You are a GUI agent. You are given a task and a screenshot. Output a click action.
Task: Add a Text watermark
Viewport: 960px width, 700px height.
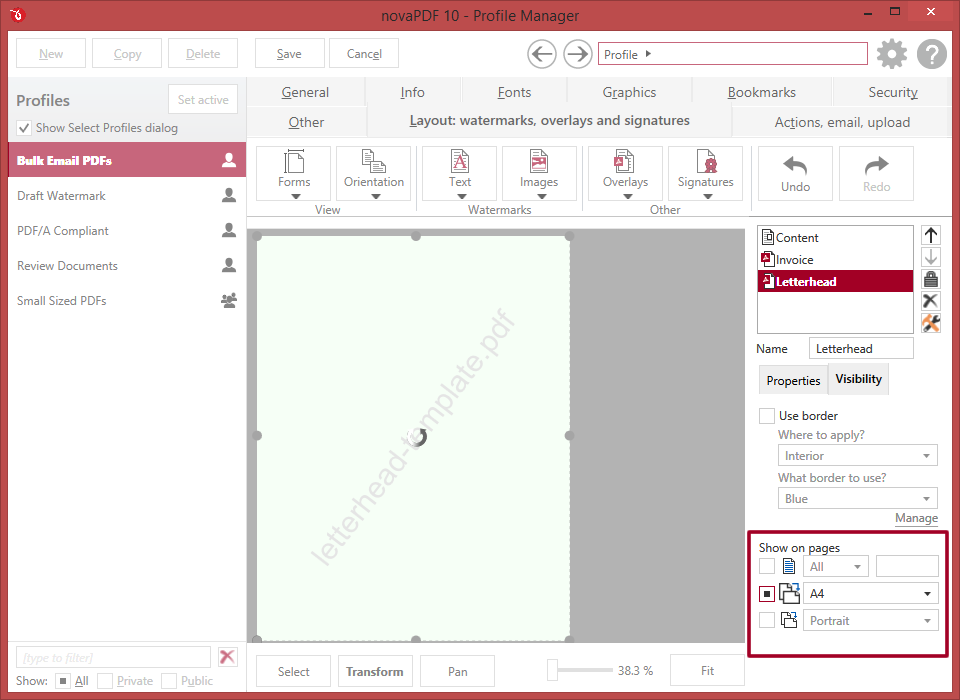click(459, 173)
